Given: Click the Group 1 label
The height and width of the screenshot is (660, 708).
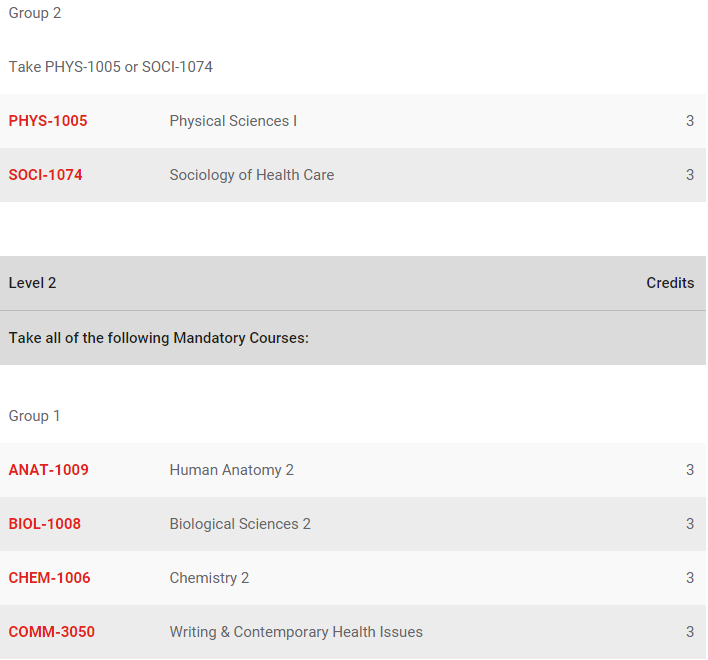Looking at the screenshot, I should point(35,416).
